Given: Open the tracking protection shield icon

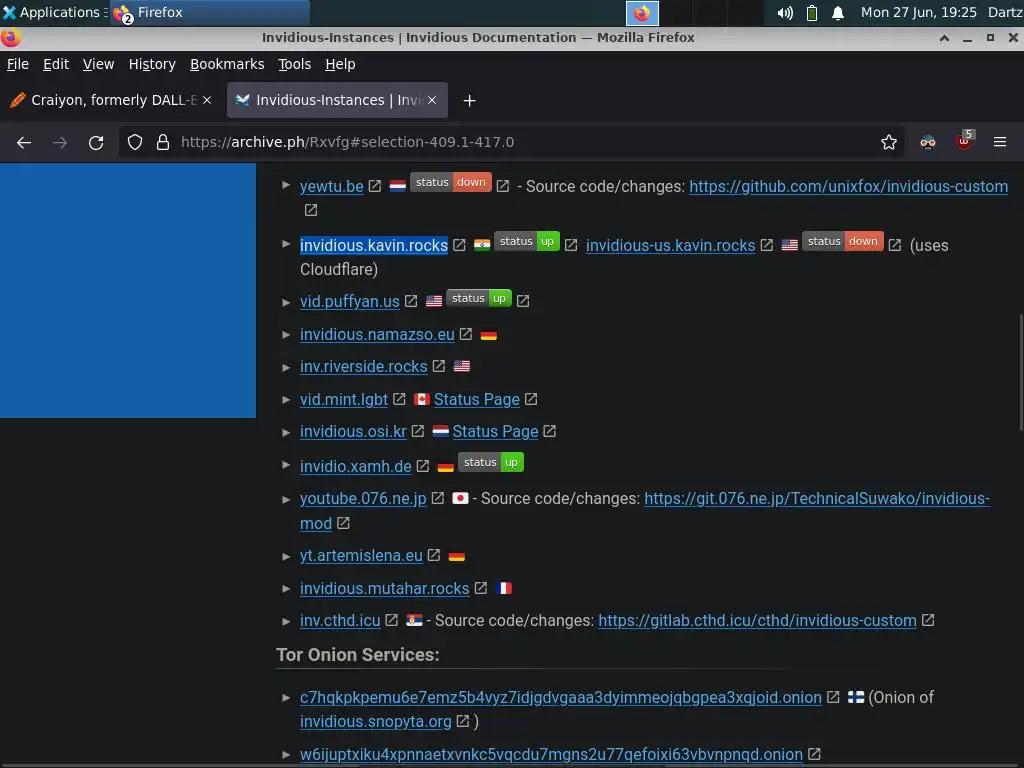Looking at the screenshot, I should pyautogui.click(x=135, y=142).
